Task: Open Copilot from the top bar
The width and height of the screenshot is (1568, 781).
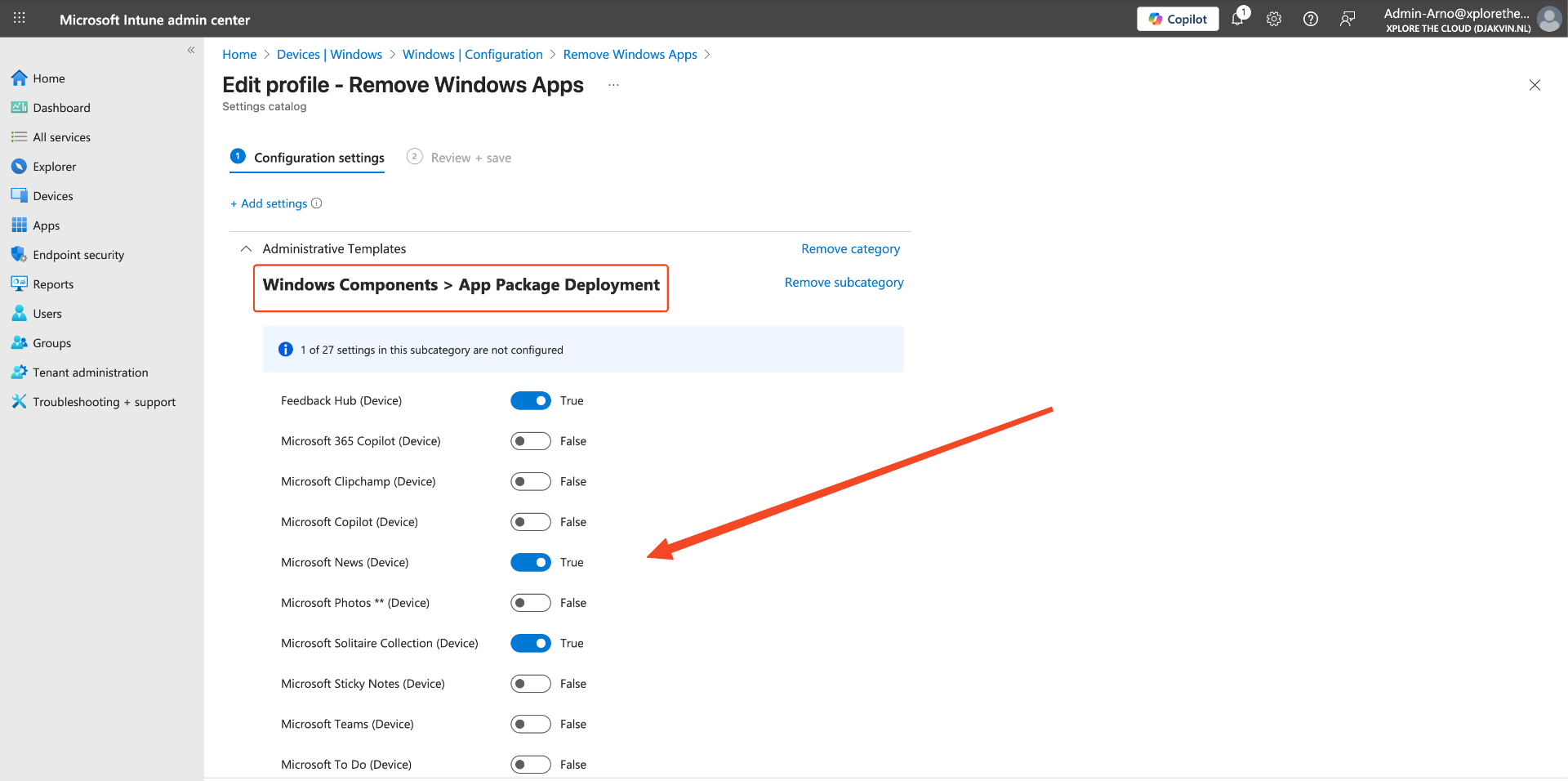Action: pos(1178,18)
